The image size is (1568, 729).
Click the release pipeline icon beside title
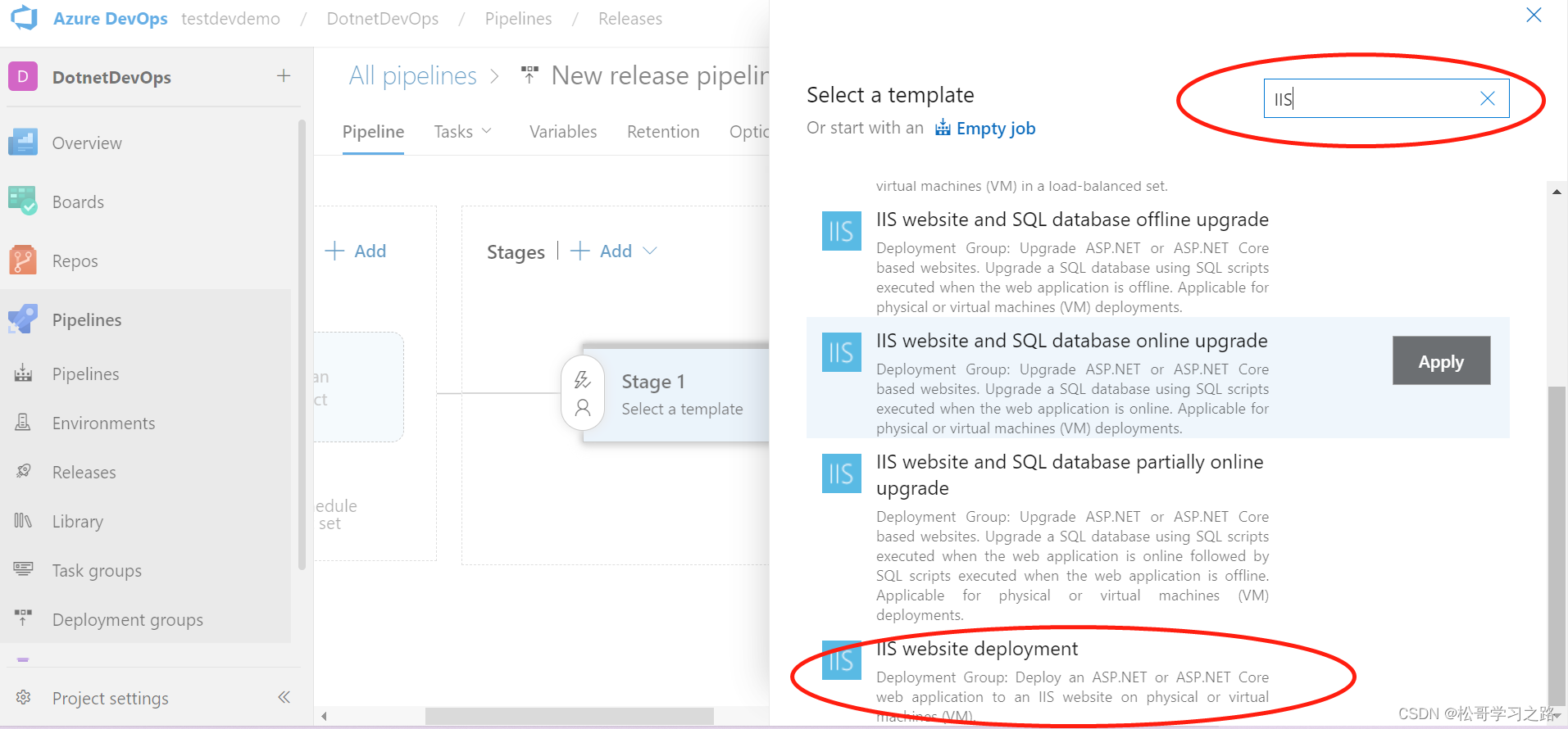coord(529,75)
